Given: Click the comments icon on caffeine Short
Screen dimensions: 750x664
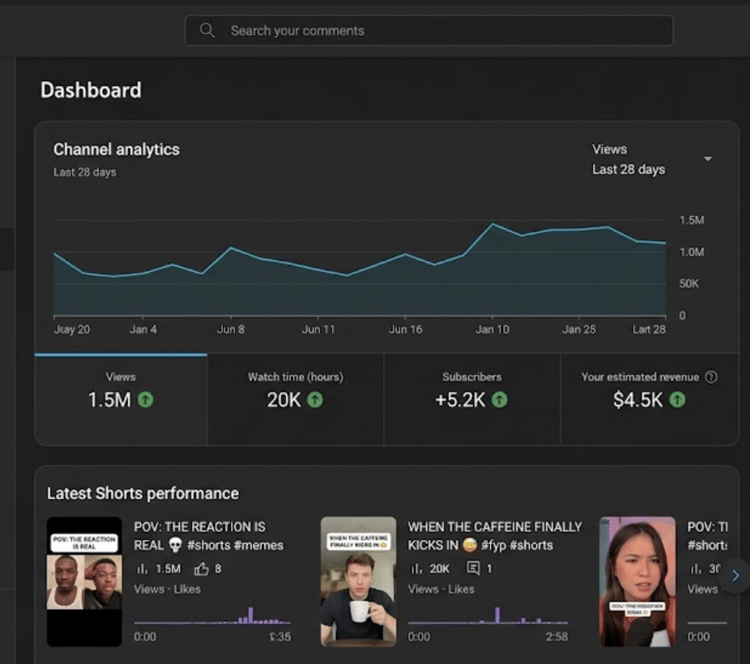Looking at the screenshot, I should [473, 568].
